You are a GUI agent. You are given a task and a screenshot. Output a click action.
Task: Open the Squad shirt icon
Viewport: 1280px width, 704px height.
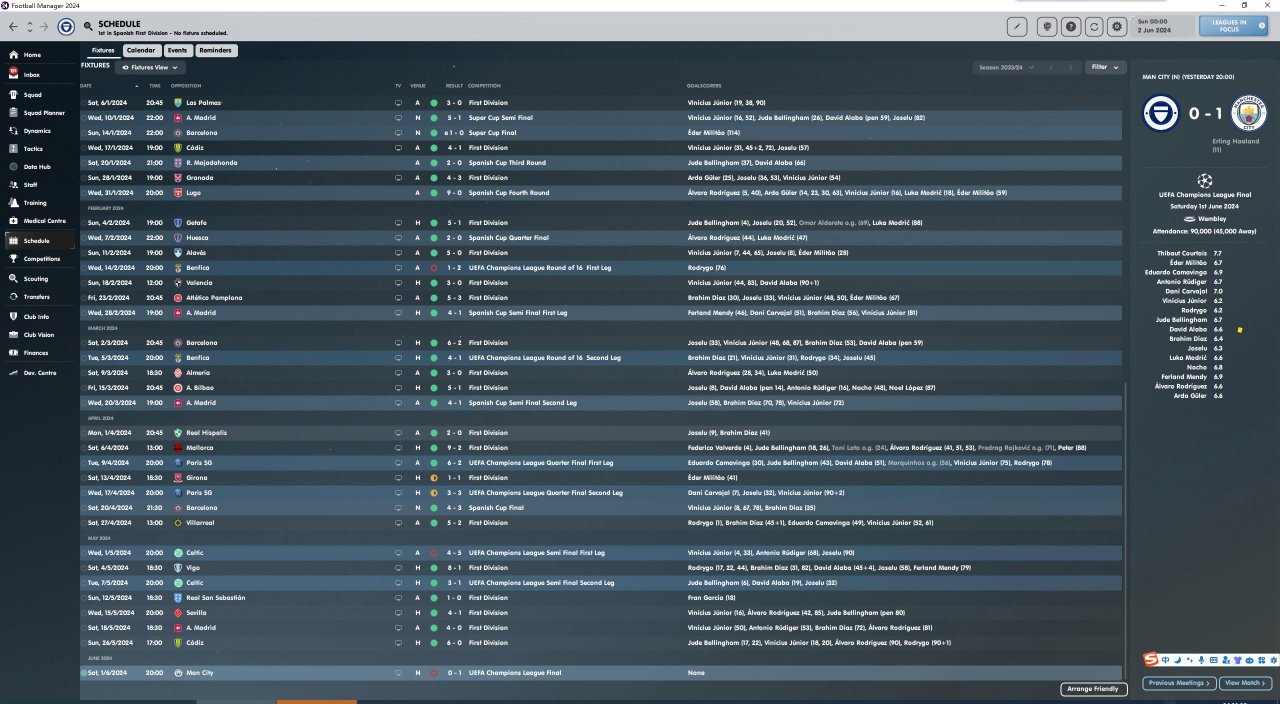pyautogui.click(x=13, y=94)
